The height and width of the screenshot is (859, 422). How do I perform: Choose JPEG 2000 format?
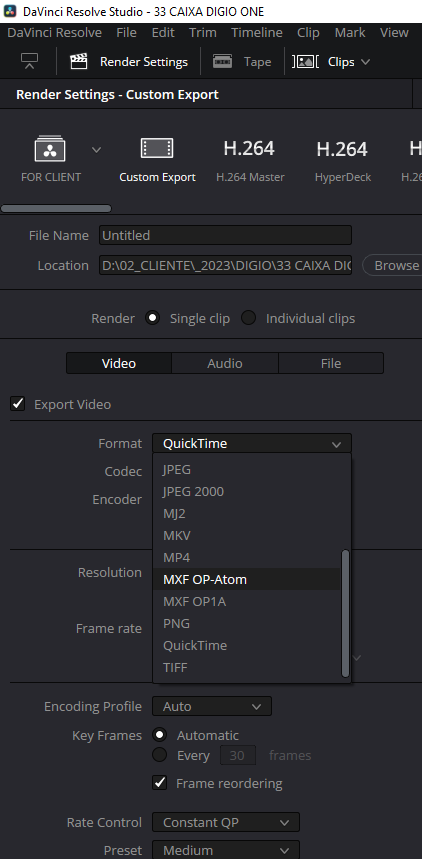[247, 491]
